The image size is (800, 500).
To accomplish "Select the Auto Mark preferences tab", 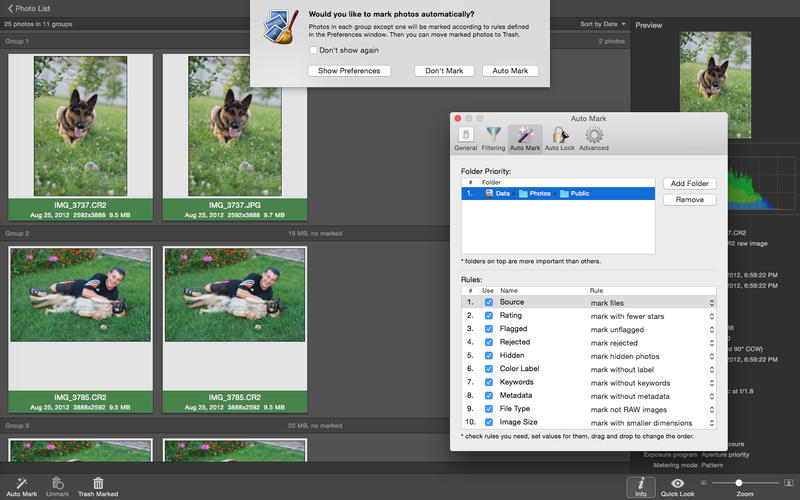I will 525,139.
